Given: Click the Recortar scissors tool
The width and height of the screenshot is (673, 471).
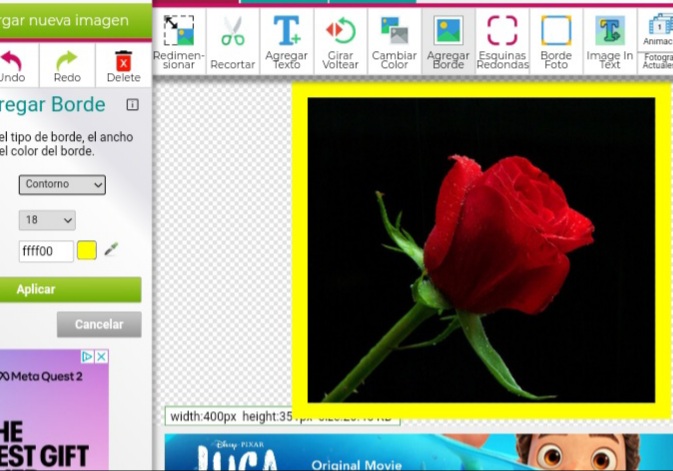Looking at the screenshot, I should pyautogui.click(x=233, y=42).
